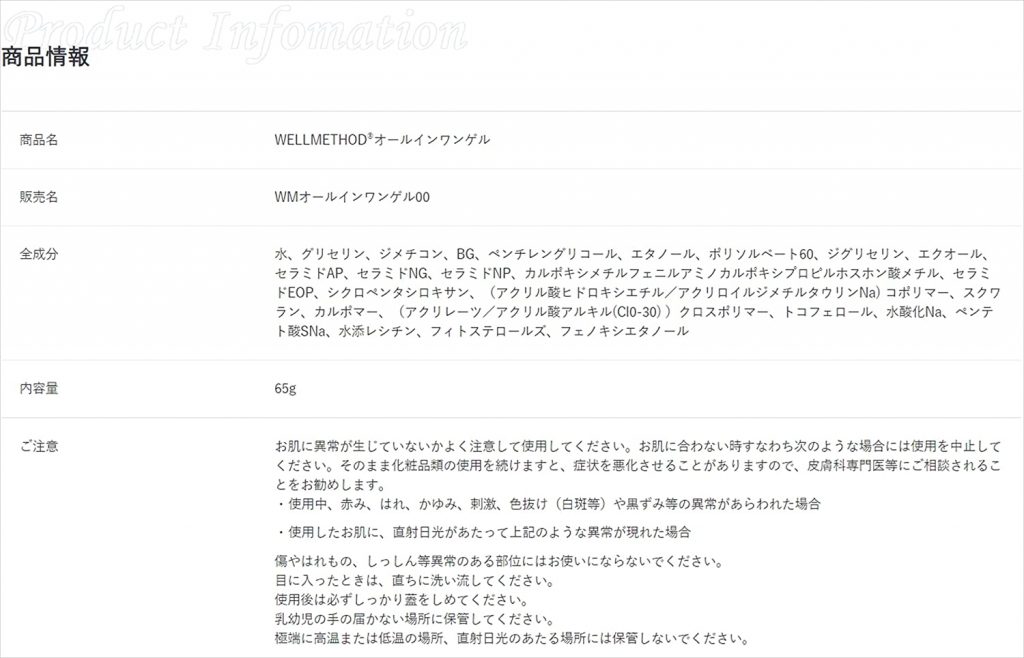Select the 販売名 row label
This screenshot has height=658, width=1024.
point(39,197)
